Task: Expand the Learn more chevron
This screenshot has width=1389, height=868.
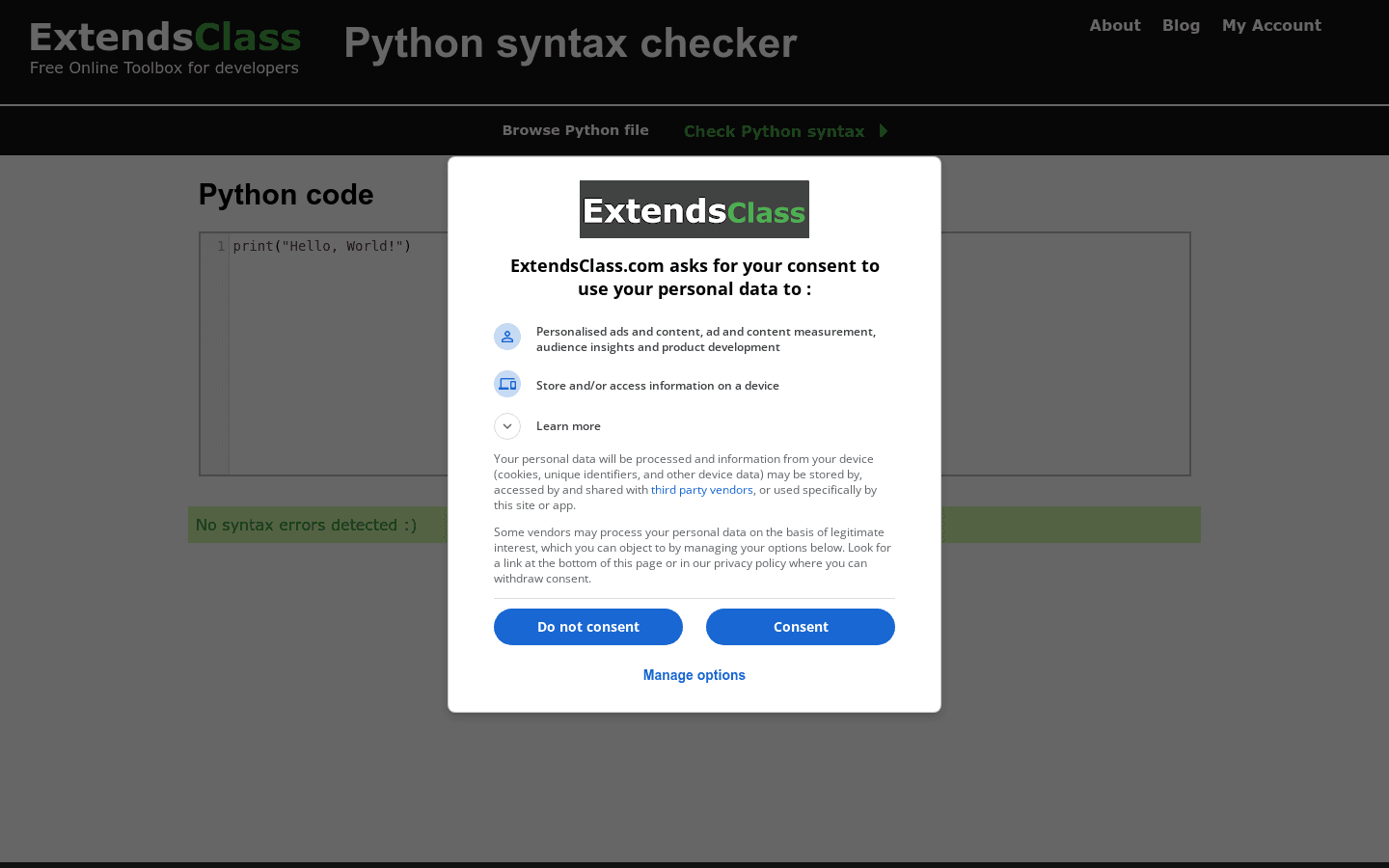Action: pos(507,426)
